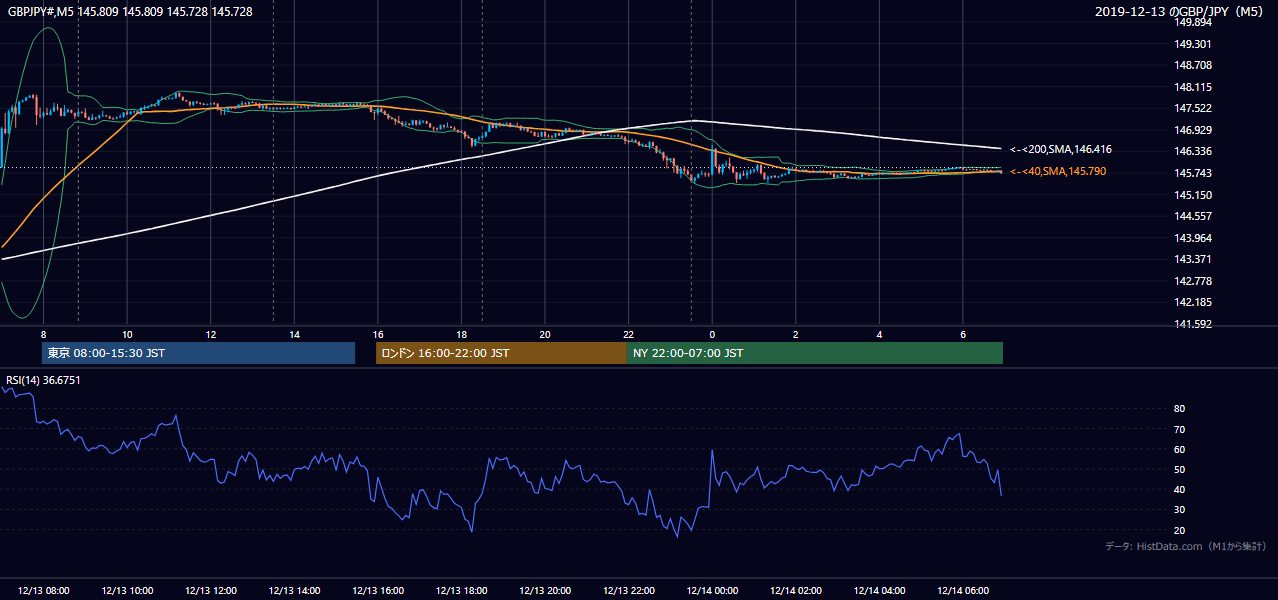1278x600 pixels.
Task: Click RSI scale value 20
Action: tap(1180, 530)
